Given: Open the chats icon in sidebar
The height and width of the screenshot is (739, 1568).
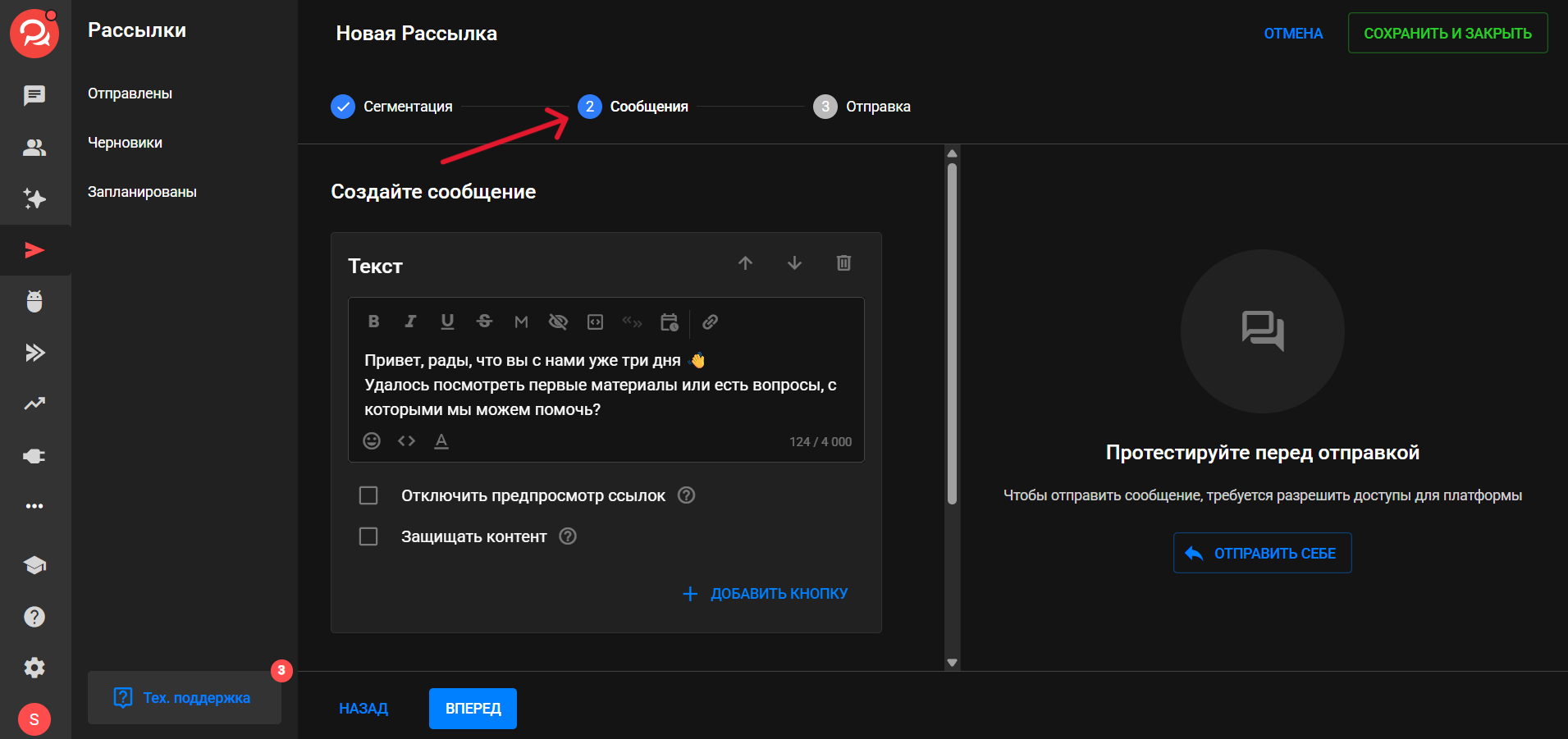Looking at the screenshot, I should (x=34, y=95).
